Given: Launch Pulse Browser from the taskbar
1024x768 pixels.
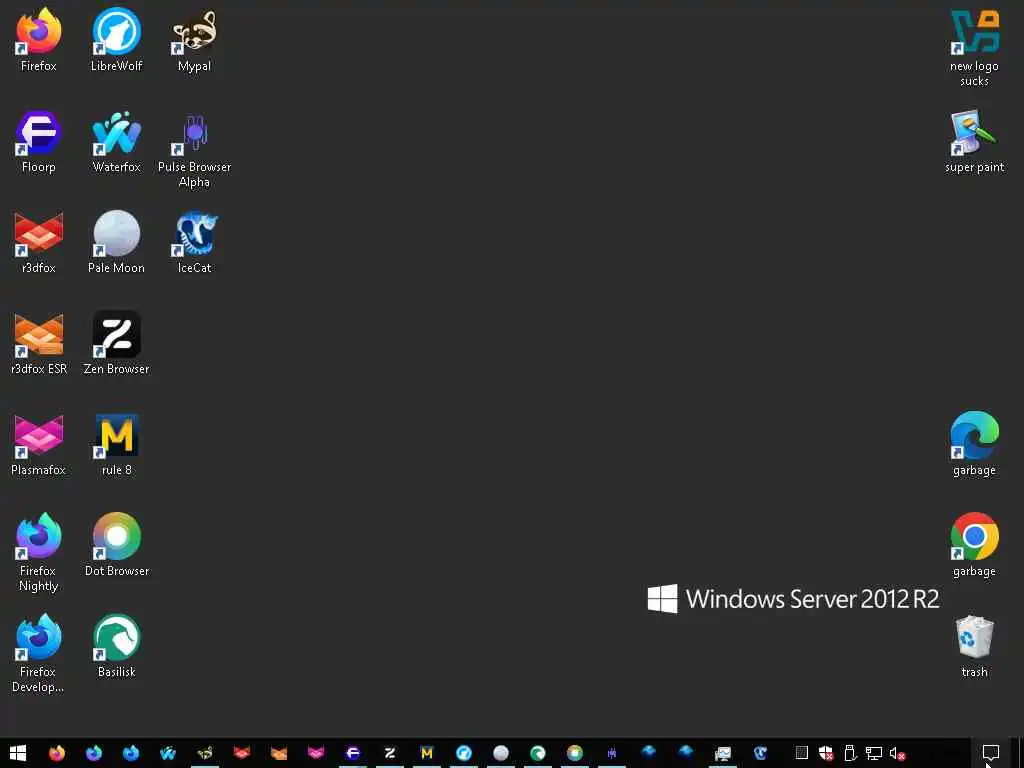Looking at the screenshot, I should point(612,753).
